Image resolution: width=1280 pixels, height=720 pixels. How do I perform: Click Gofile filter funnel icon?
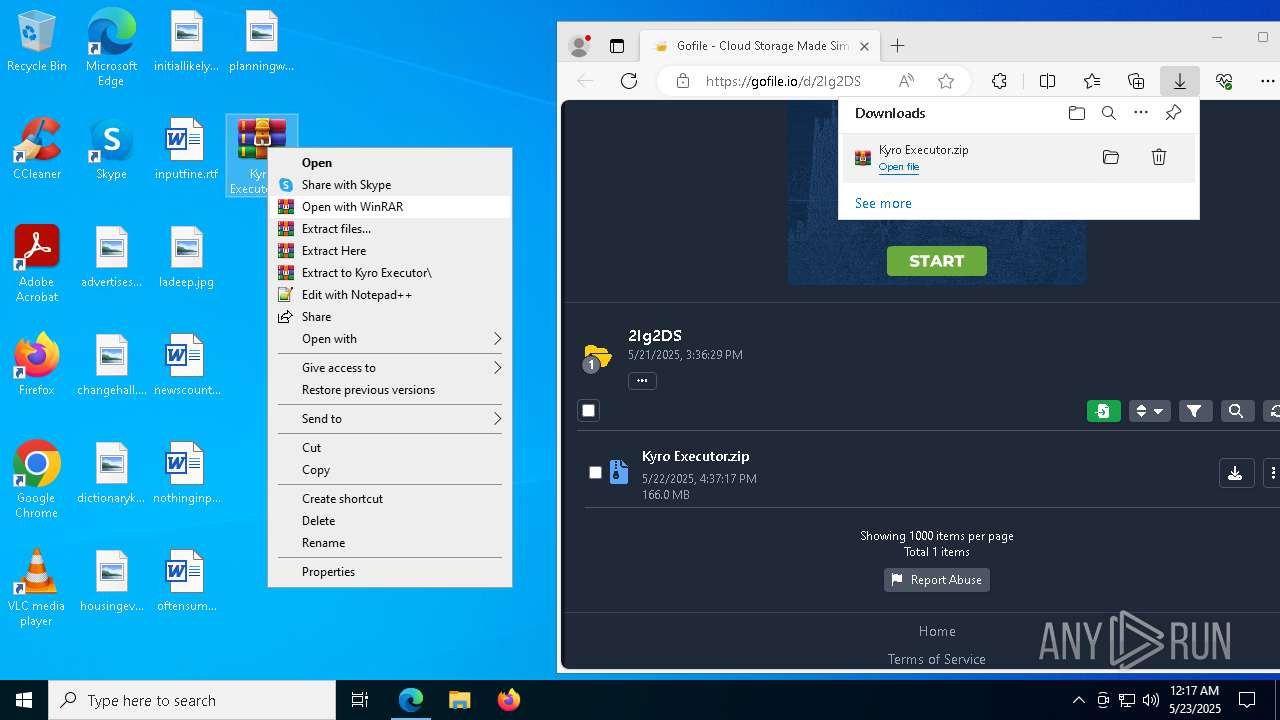(1195, 411)
